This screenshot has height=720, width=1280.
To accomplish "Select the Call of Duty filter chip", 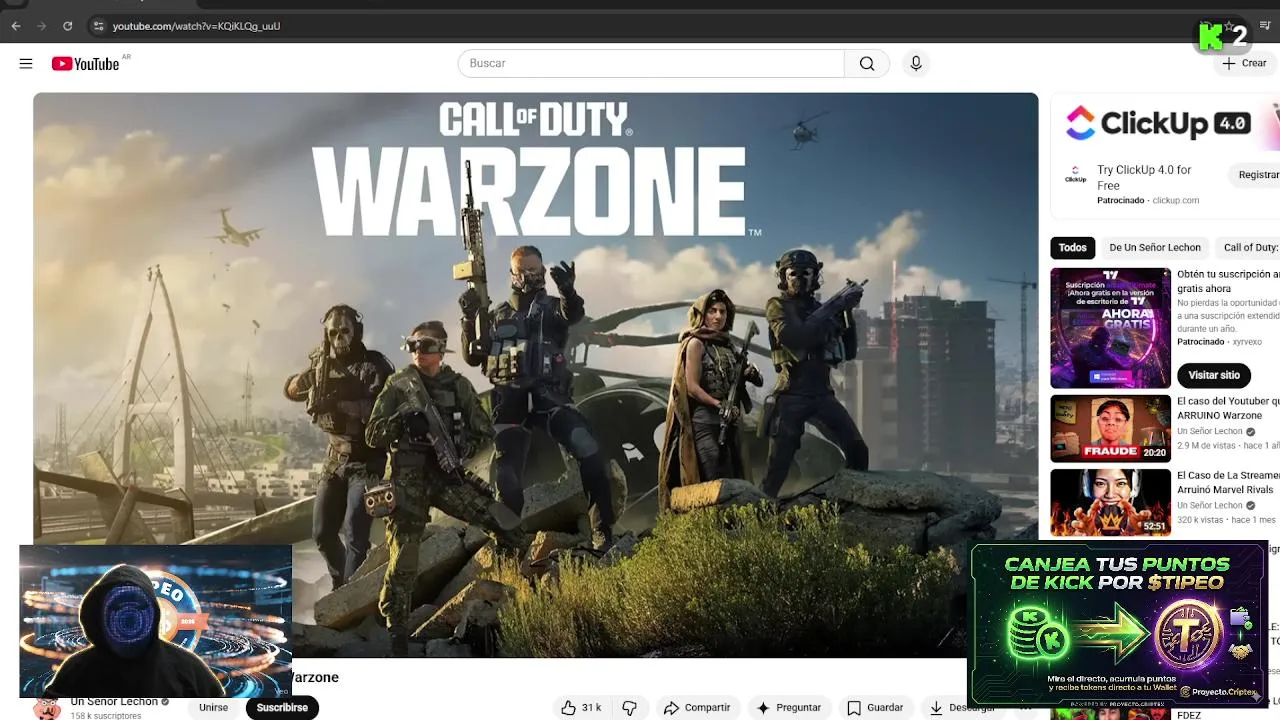I will coord(1249,248).
